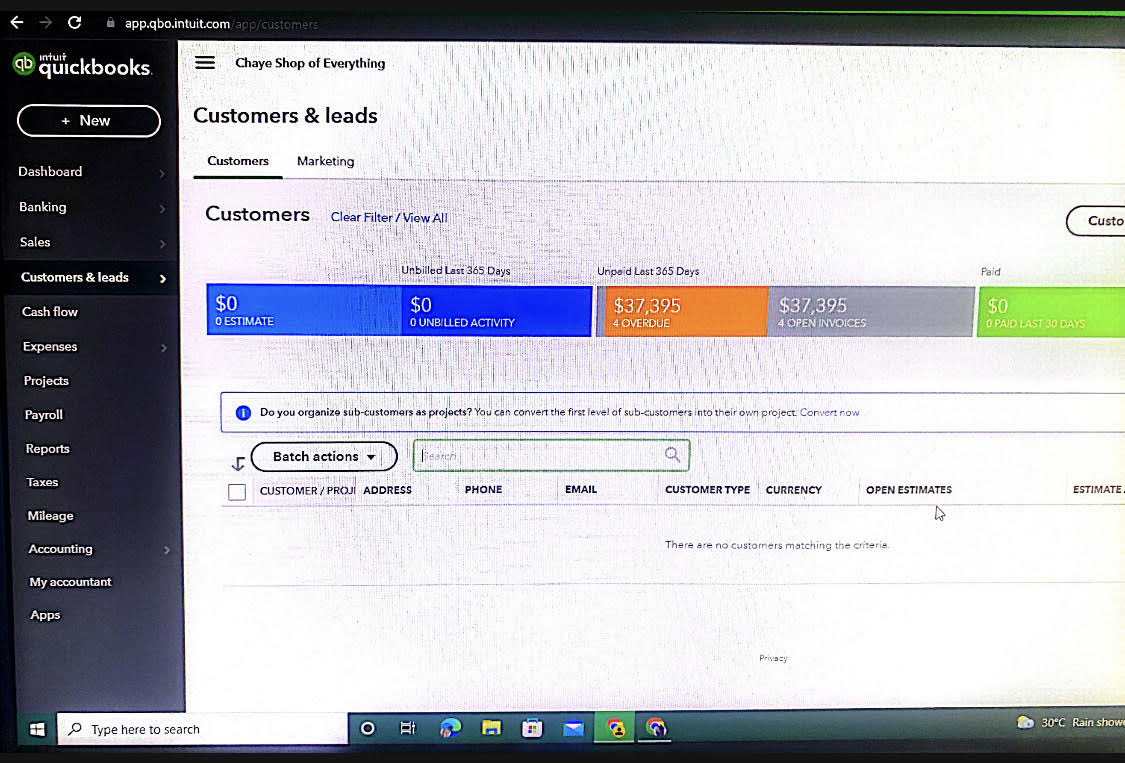Sort by the Address column header
The image size is (1125, 763).
[x=387, y=490]
